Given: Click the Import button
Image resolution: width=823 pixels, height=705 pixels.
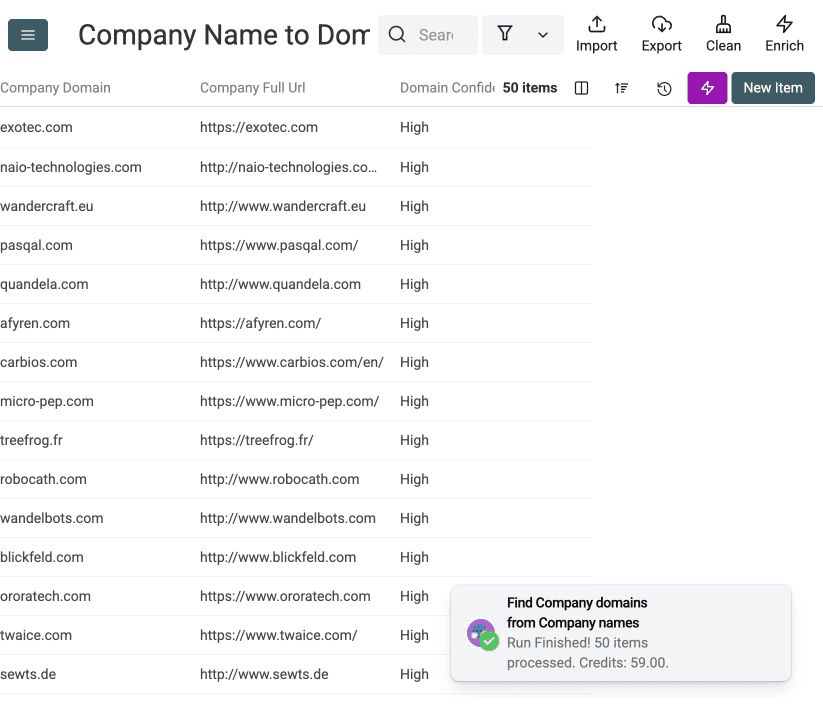Looking at the screenshot, I should click(596, 34).
